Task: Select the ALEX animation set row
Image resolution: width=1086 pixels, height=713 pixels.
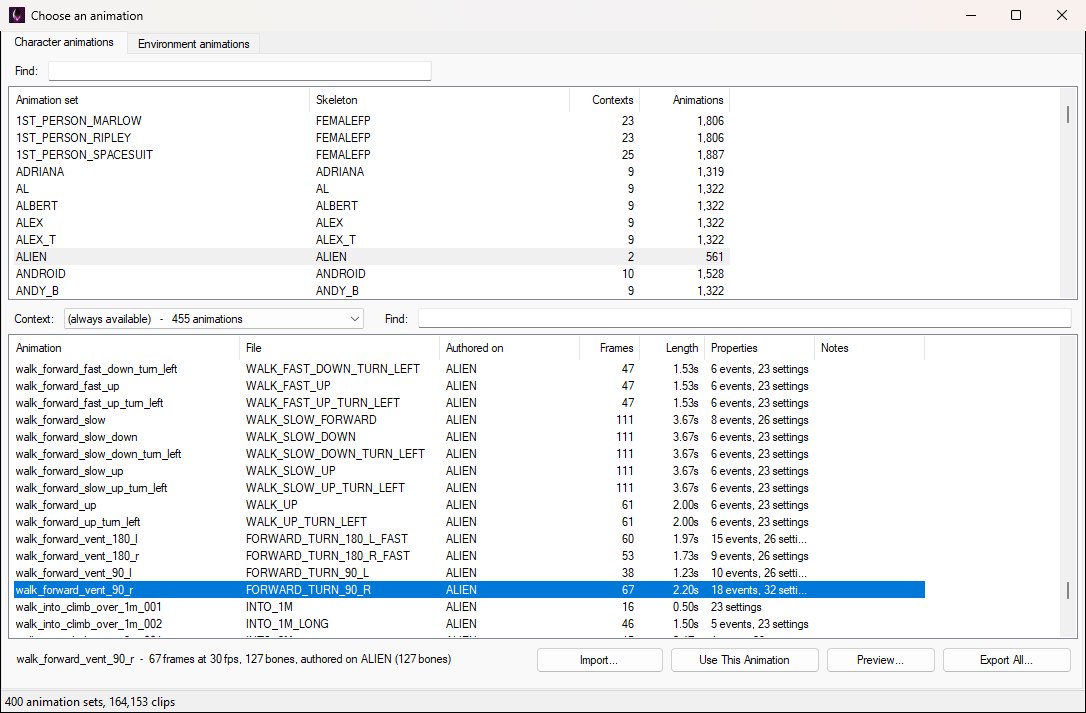Action: tap(371, 222)
